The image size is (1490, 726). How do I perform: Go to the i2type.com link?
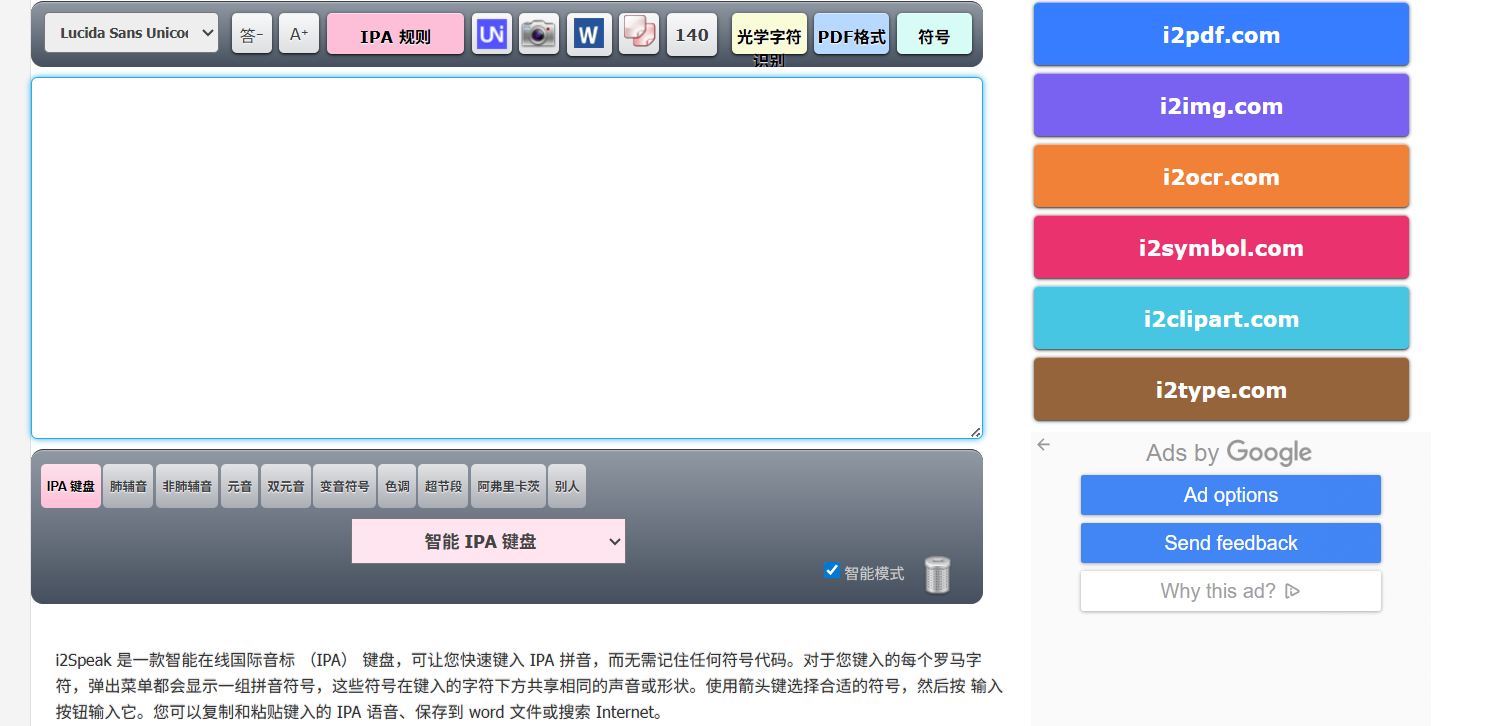pos(1221,390)
